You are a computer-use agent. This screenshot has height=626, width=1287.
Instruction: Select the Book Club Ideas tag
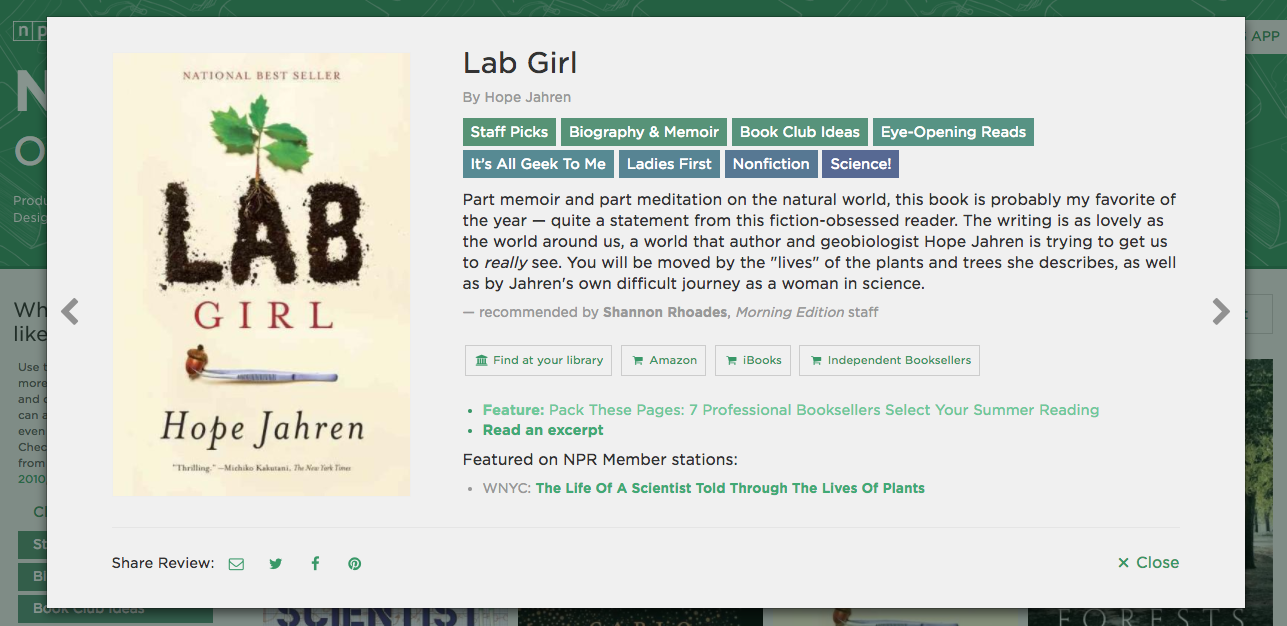799,132
